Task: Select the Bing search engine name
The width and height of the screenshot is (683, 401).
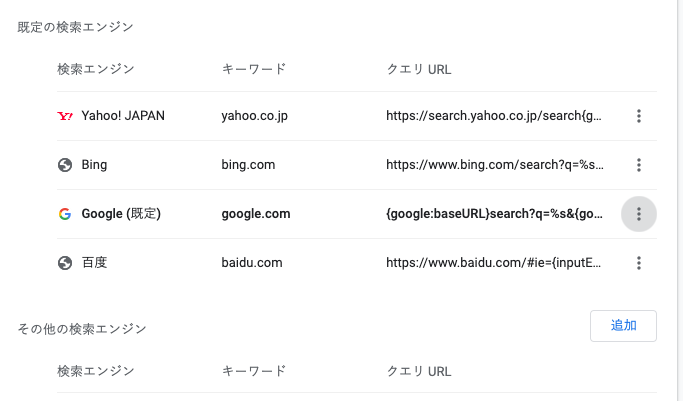Action: (x=94, y=165)
